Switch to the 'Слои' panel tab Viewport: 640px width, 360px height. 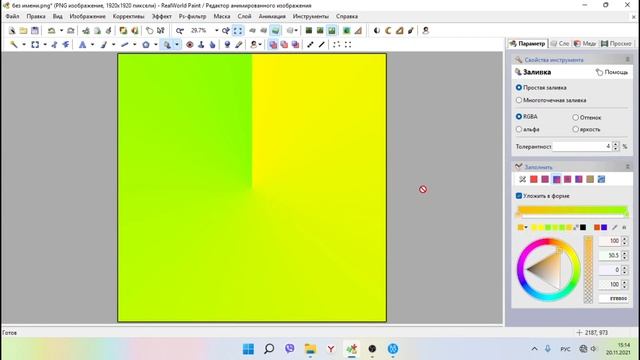560,43
